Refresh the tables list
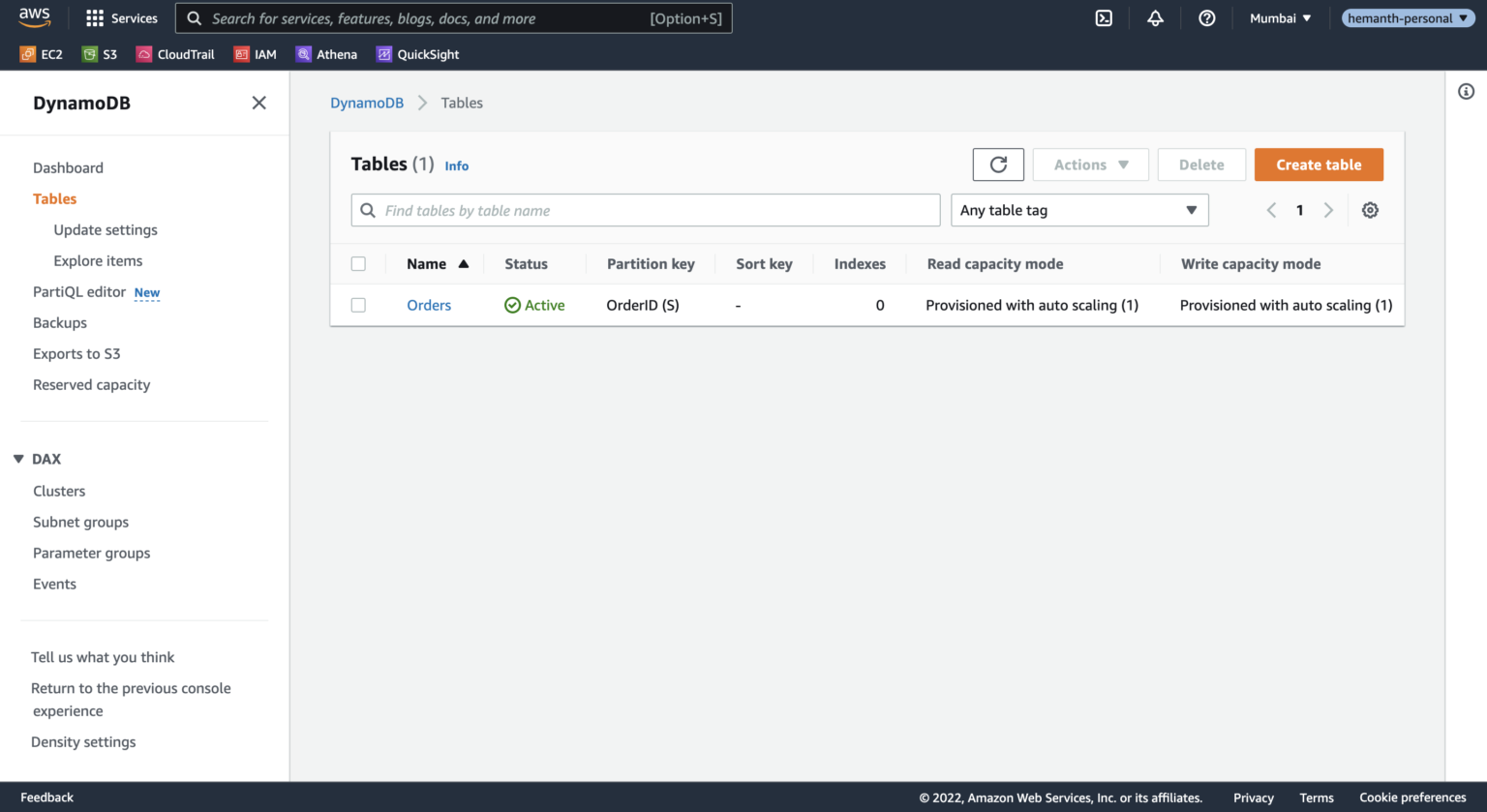 (x=998, y=164)
